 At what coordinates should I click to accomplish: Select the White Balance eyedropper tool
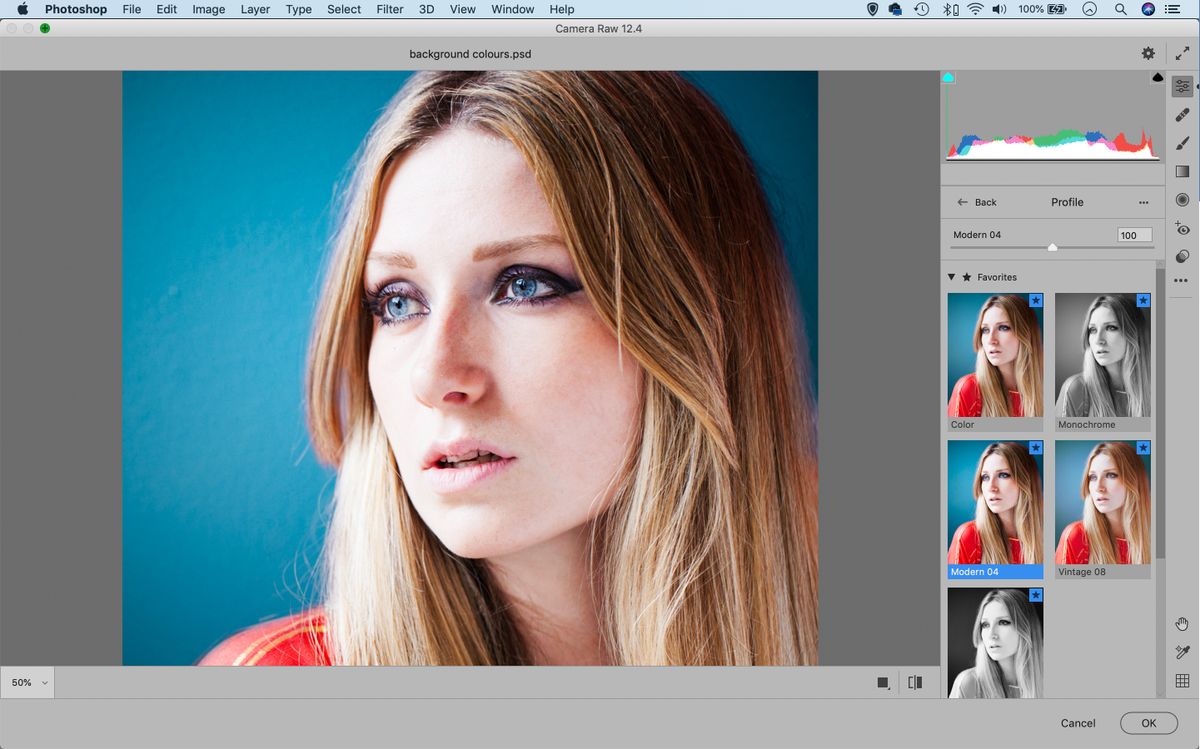(1183, 650)
